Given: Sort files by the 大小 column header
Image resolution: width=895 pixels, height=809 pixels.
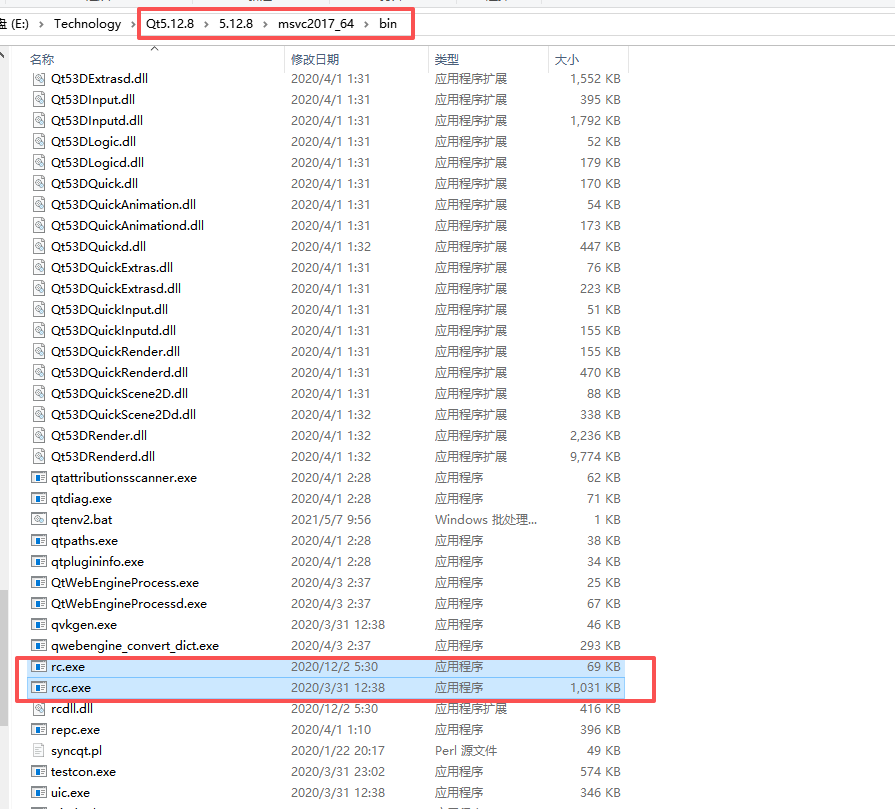Looking at the screenshot, I should [x=567, y=58].
